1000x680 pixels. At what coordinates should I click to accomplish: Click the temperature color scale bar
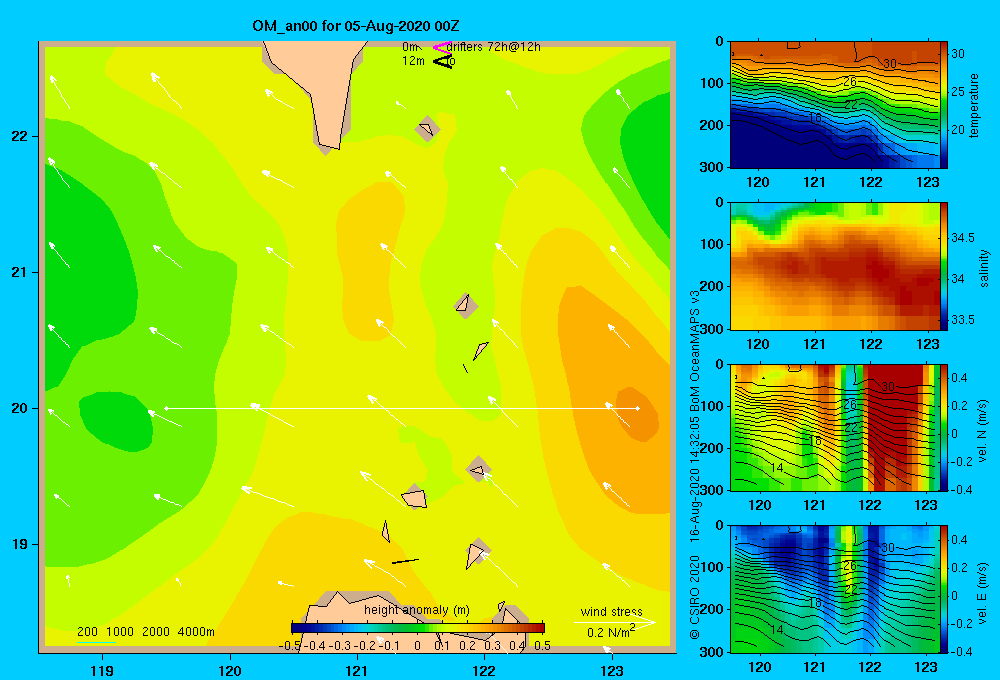[x=944, y=105]
